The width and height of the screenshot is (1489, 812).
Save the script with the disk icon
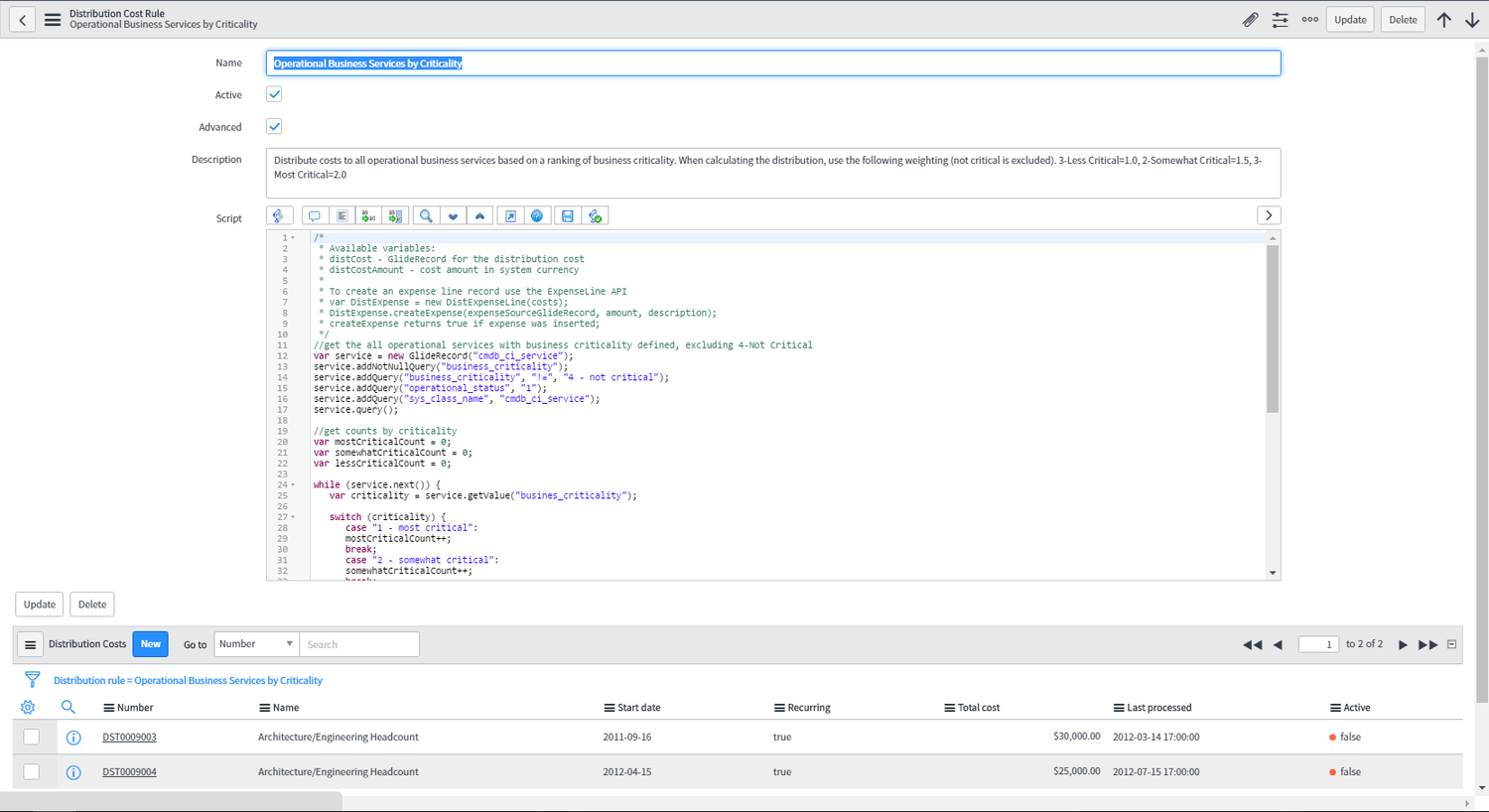click(x=567, y=215)
